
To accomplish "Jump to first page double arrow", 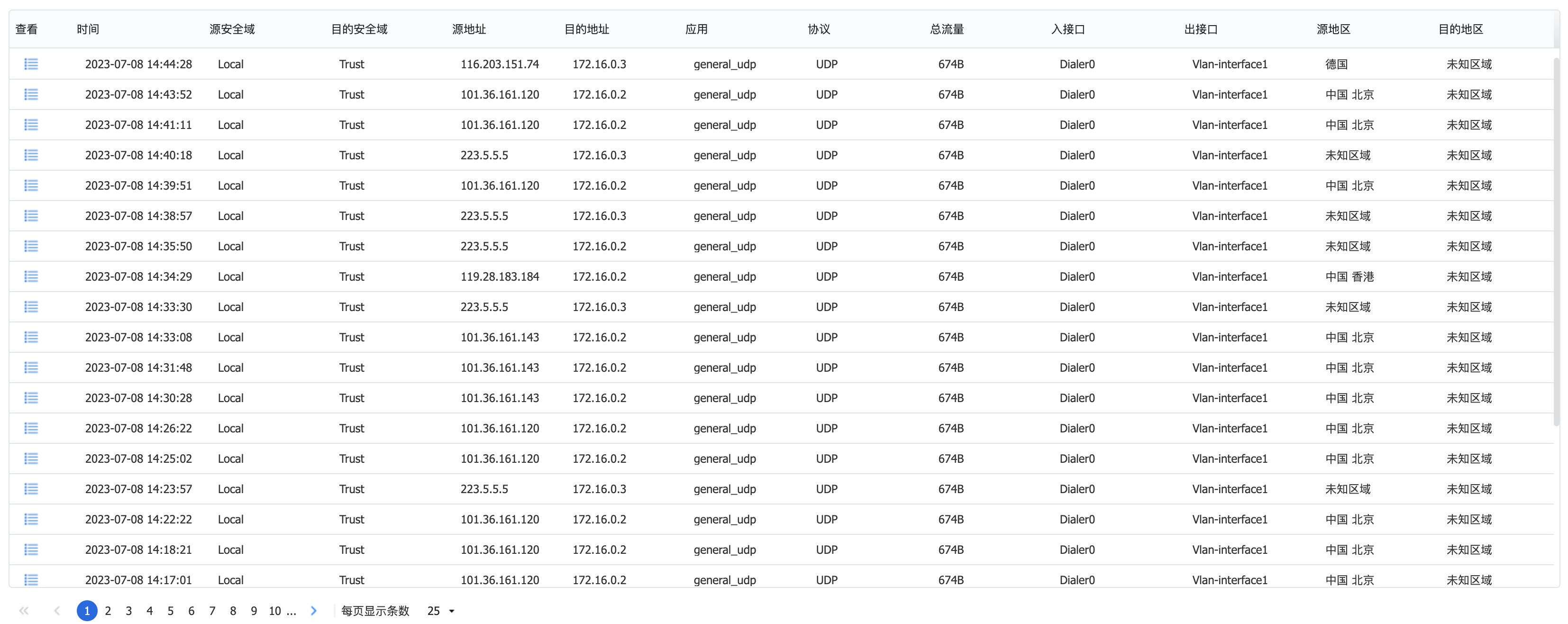I will click(24, 611).
